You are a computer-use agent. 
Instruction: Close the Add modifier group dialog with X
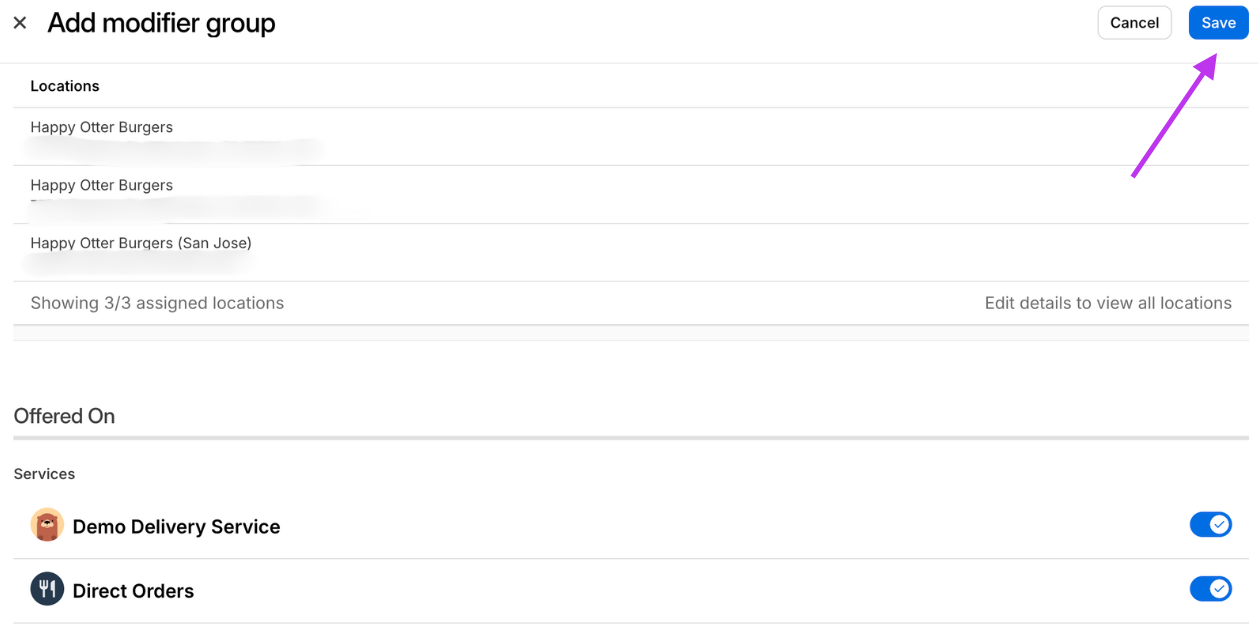pos(20,23)
